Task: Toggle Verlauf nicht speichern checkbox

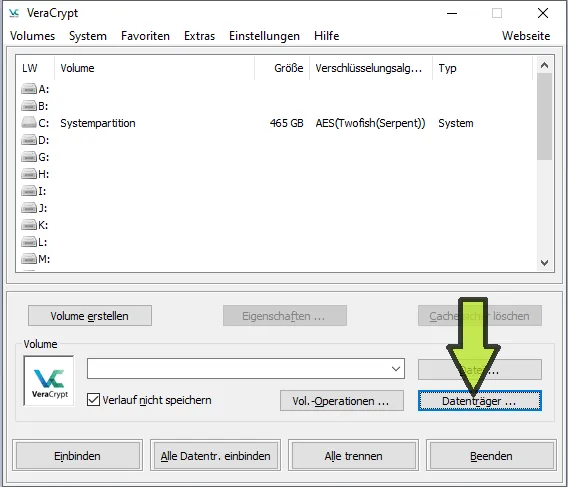Action: click(93, 400)
